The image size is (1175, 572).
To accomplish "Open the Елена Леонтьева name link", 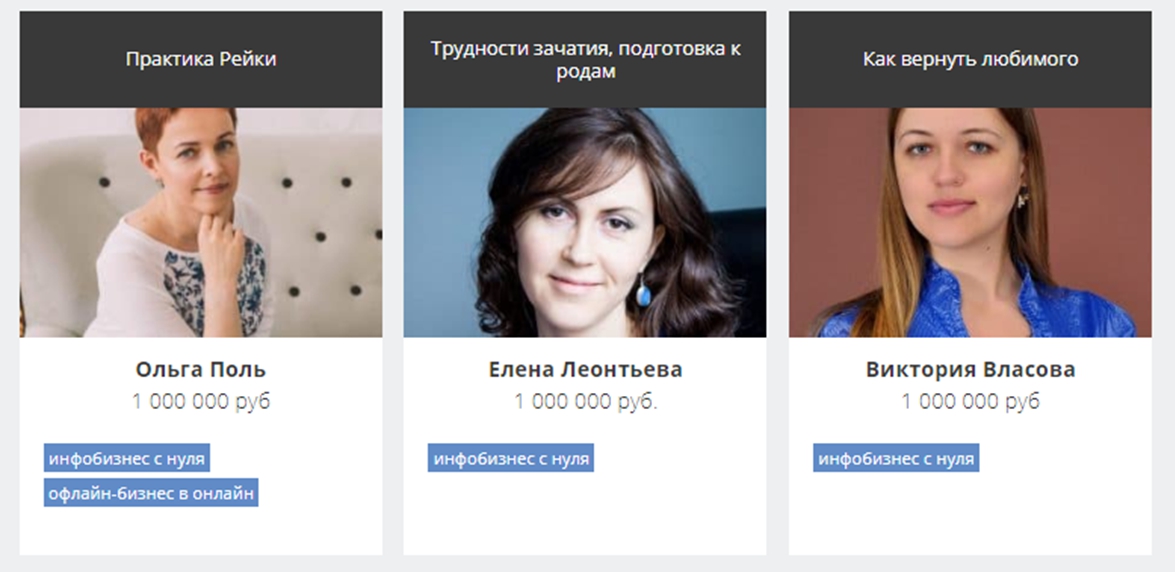I will pyautogui.click(x=585, y=370).
